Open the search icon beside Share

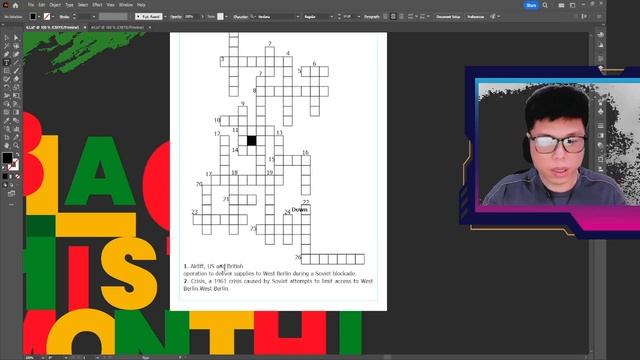tap(545, 5)
